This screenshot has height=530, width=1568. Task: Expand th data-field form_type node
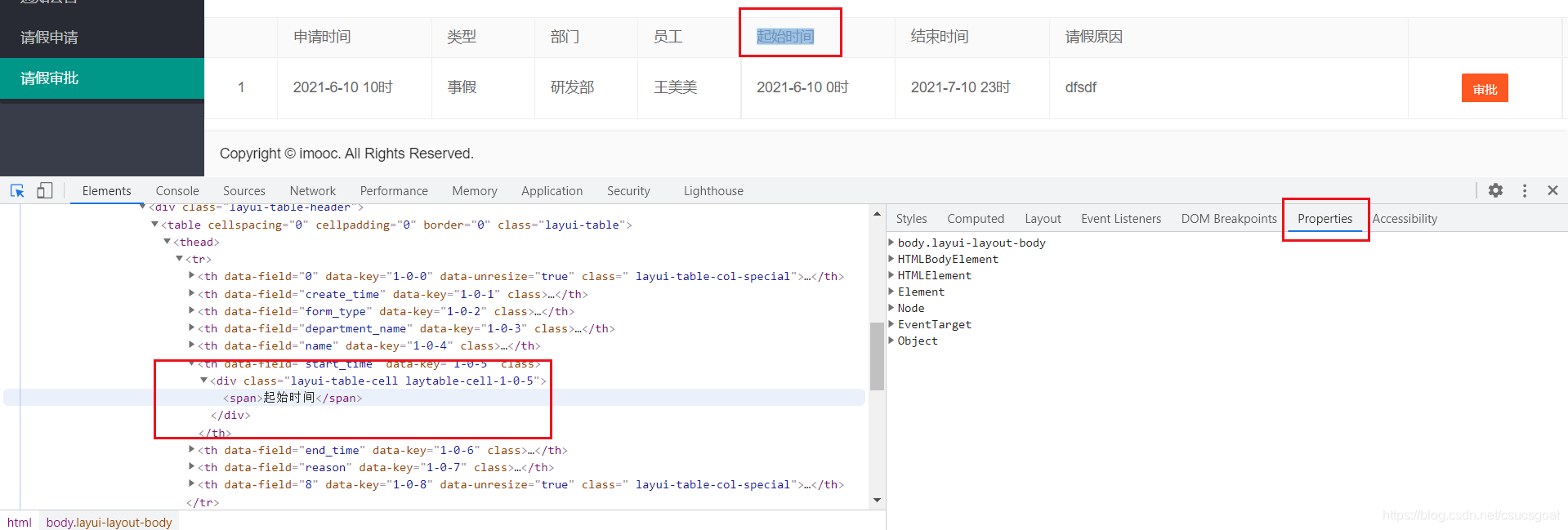(192, 311)
